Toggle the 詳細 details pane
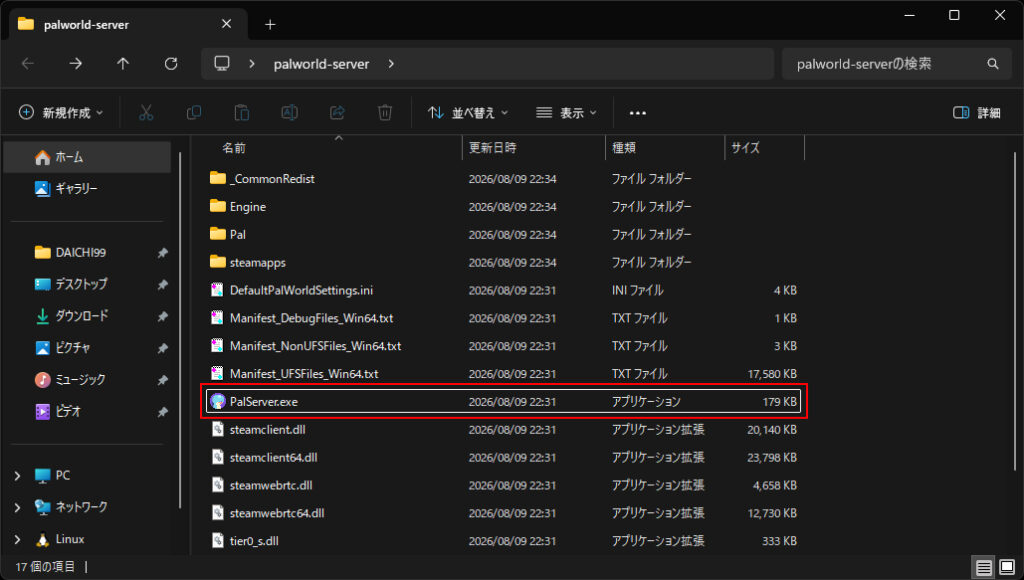This screenshot has width=1024, height=580. [977, 113]
